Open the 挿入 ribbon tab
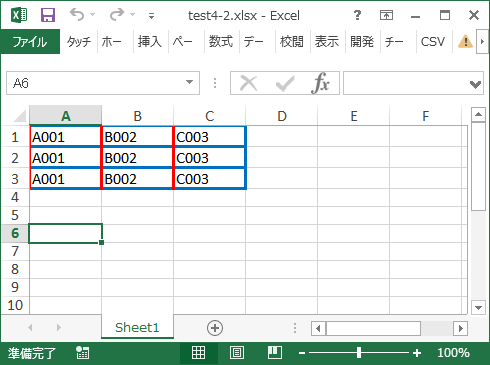This screenshot has height=365, width=490. click(150, 42)
